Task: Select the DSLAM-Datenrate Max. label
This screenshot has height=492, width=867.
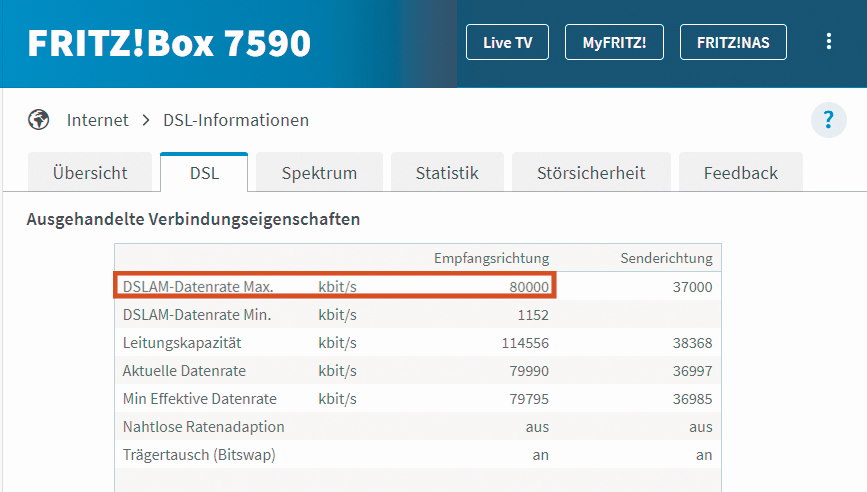Action: click(198, 287)
